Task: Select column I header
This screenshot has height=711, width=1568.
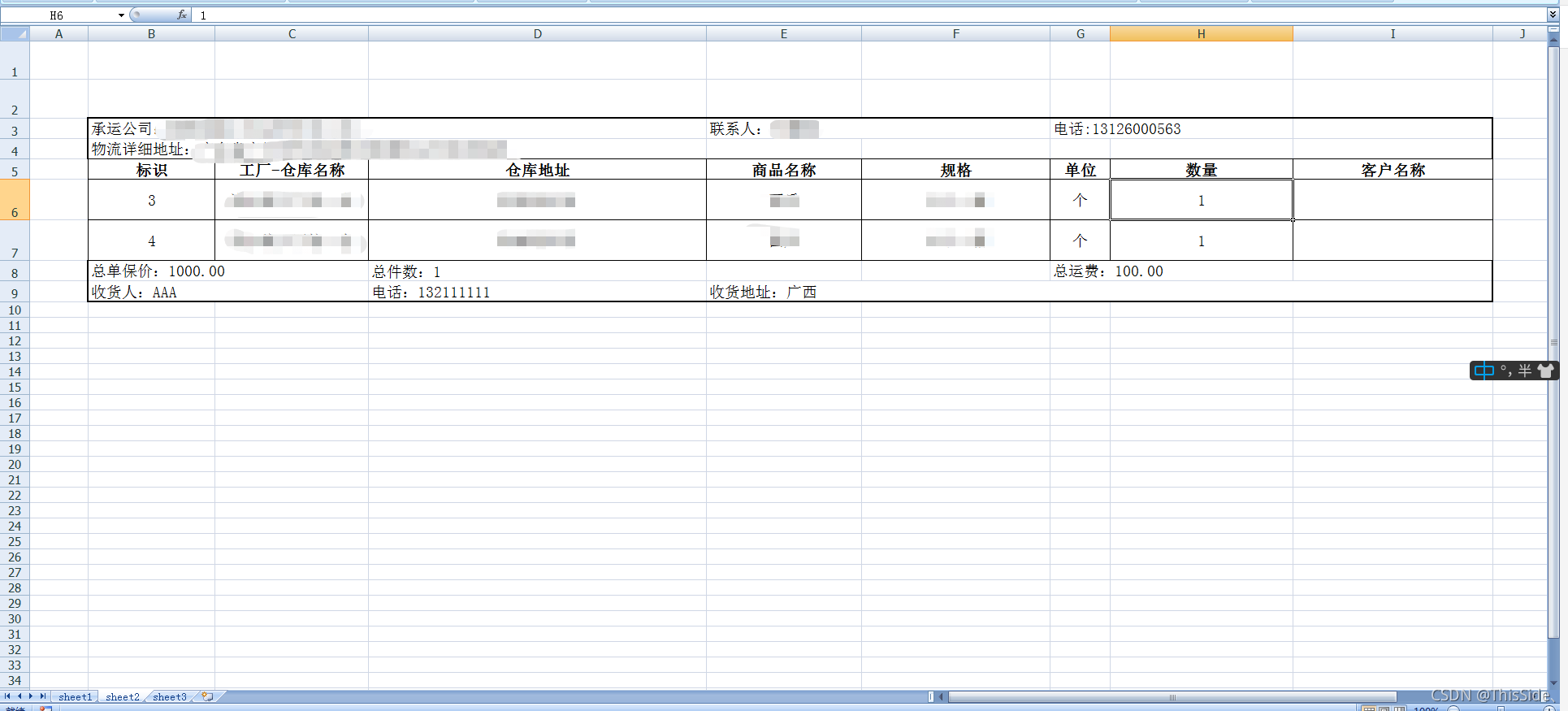Action: coord(1393,33)
